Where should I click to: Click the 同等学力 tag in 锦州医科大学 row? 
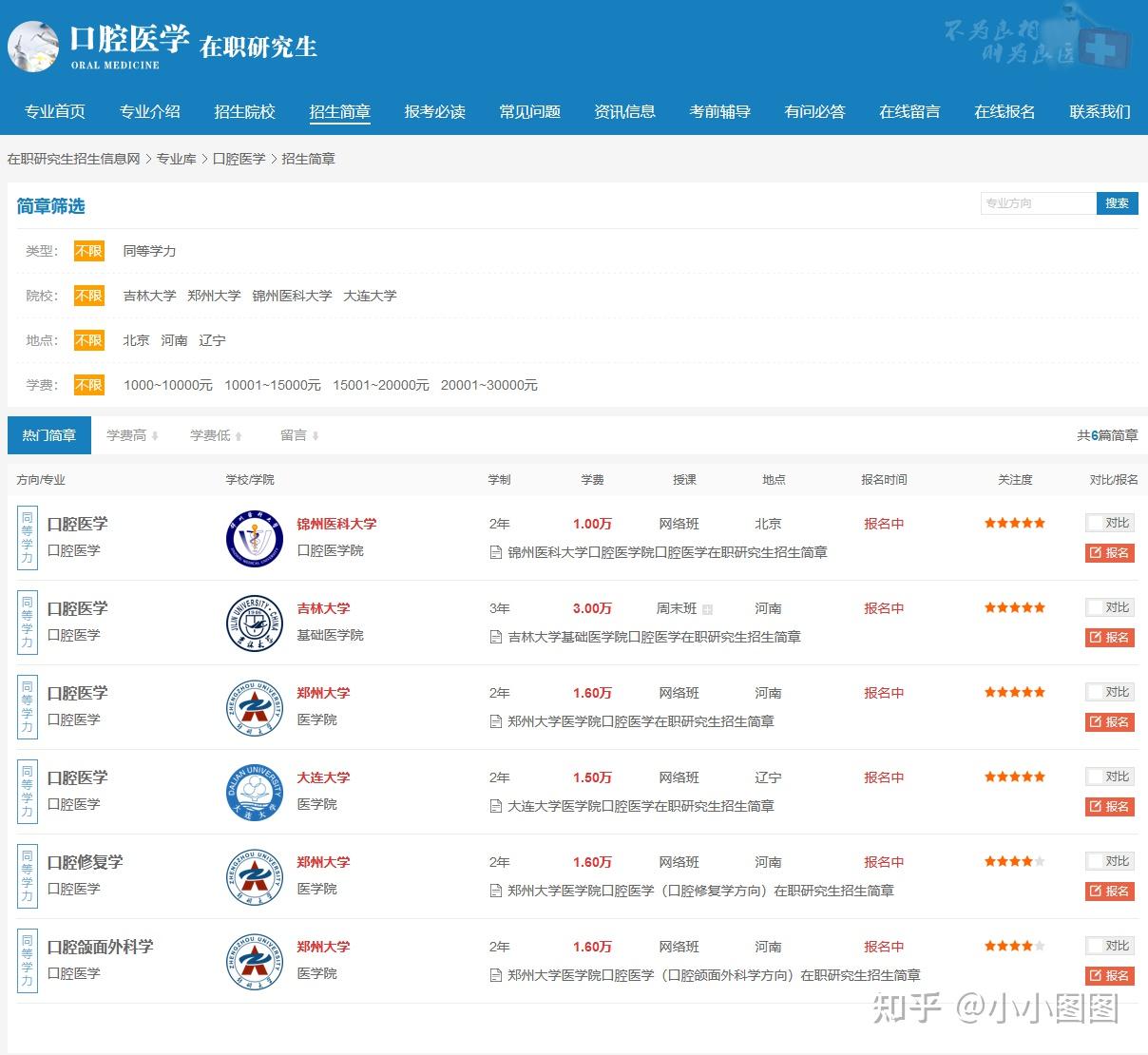(x=27, y=538)
